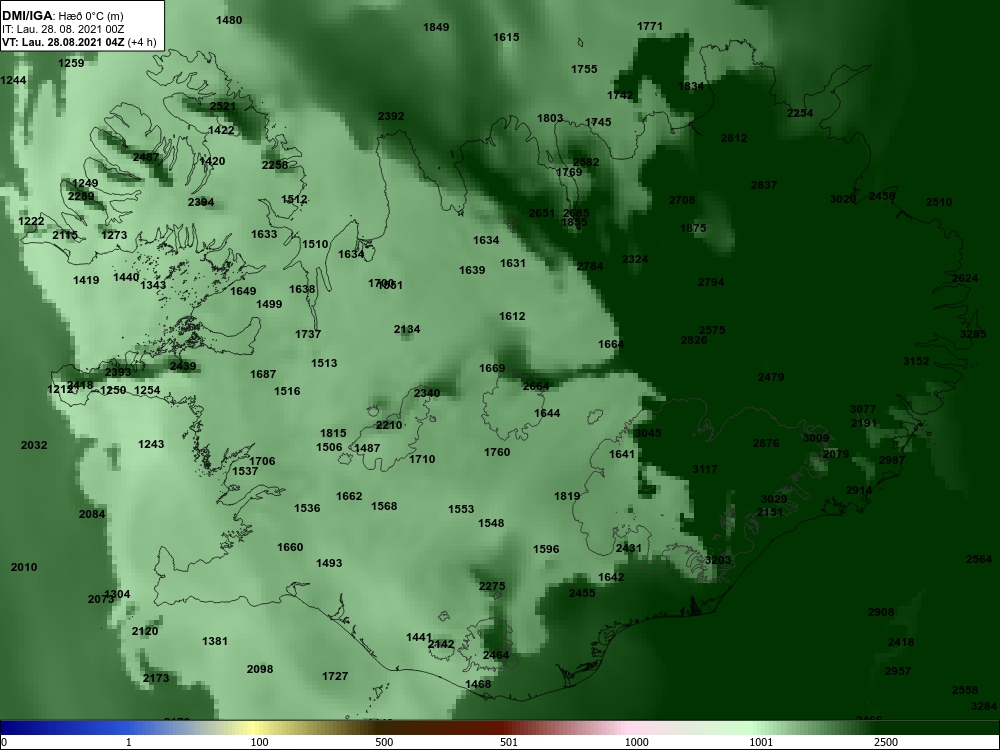Screen dimensions: 1000x750
Task: Click the map value 2340
Action: click(x=427, y=393)
